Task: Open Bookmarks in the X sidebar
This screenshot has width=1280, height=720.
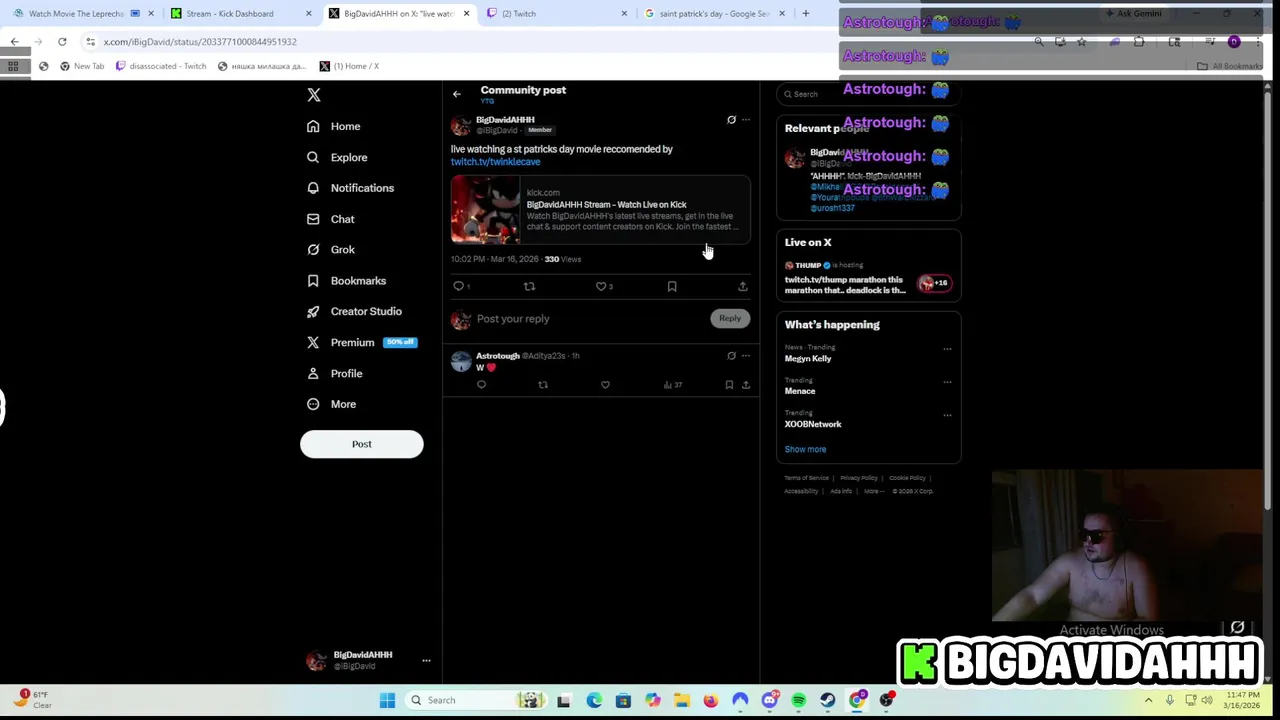Action: click(x=346, y=281)
